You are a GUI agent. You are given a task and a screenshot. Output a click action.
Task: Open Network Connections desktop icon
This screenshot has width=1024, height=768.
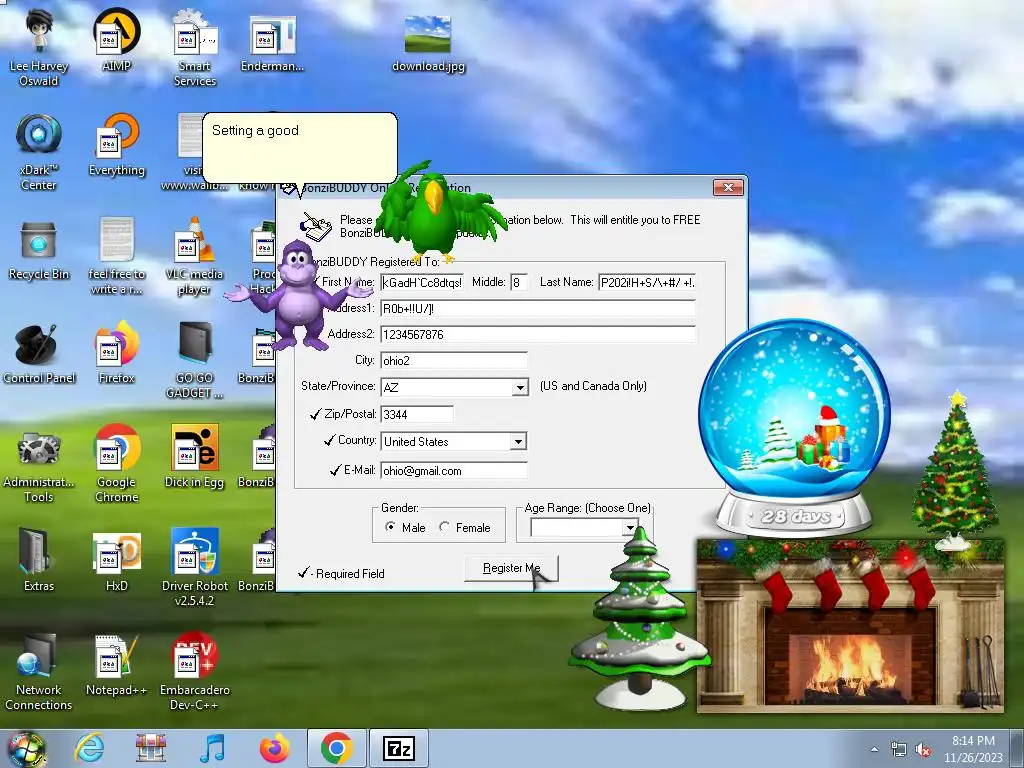pos(39,671)
